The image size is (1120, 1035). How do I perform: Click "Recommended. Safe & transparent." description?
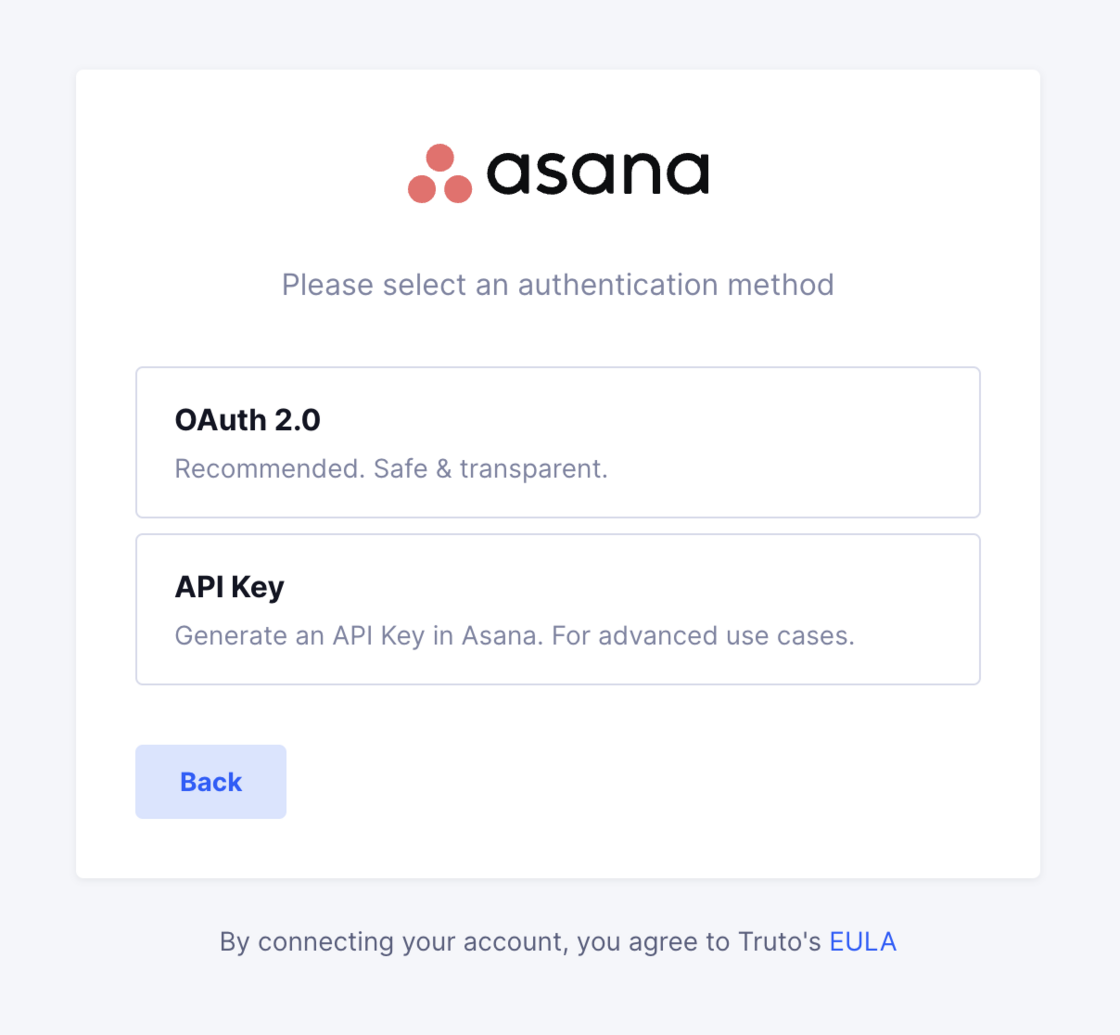point(391,469)
